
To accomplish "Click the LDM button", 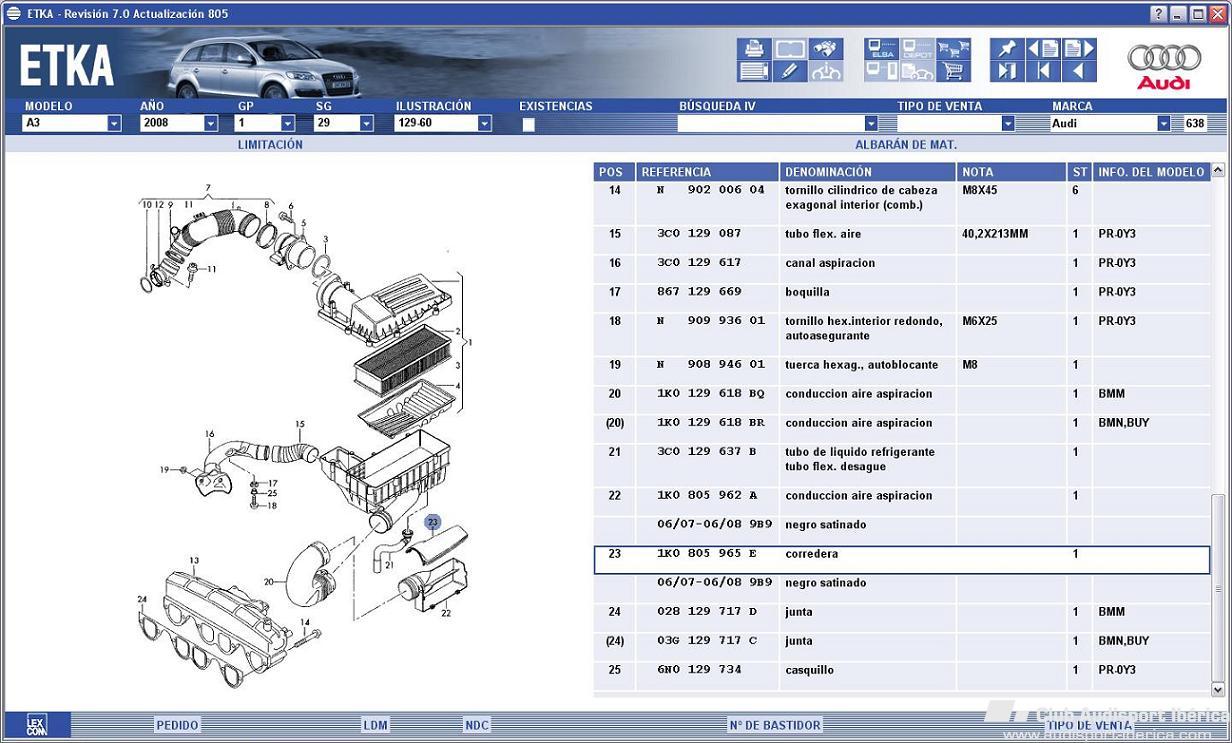I will (375, 725).
